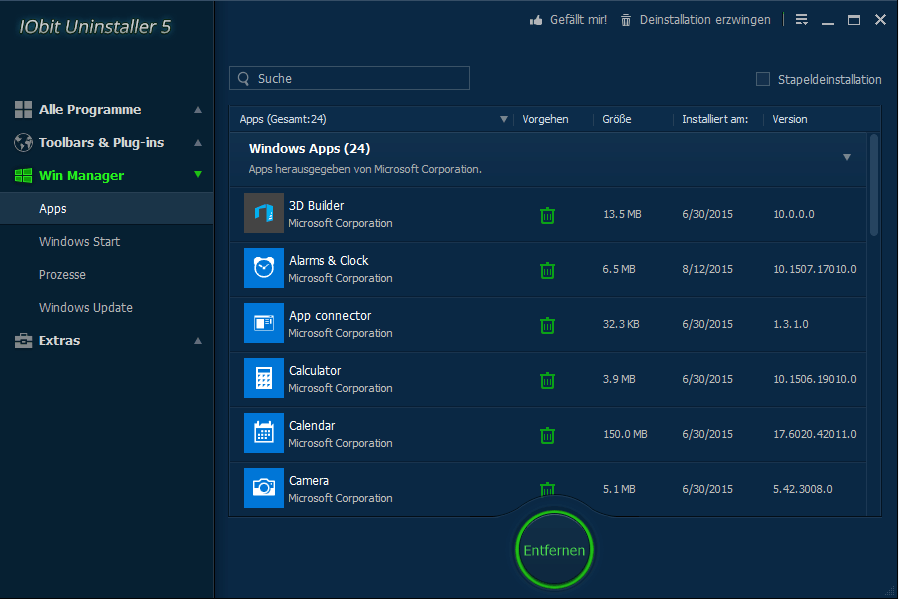Collapse the Windows Apps (24) group arrow
This screenshot has width=899, height=599.
(x=847, y=157)
